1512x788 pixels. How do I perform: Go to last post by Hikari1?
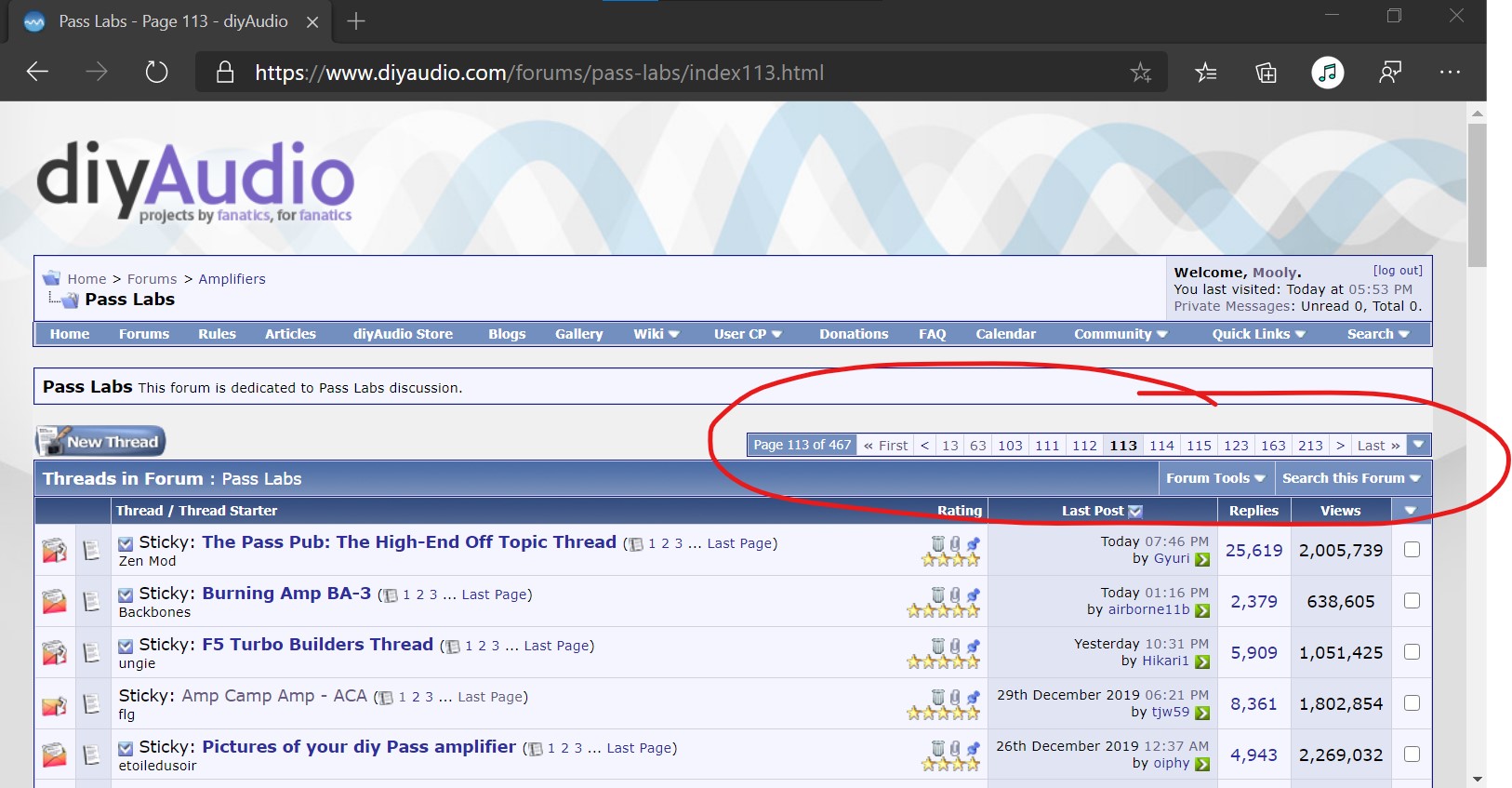(1202, 661)
